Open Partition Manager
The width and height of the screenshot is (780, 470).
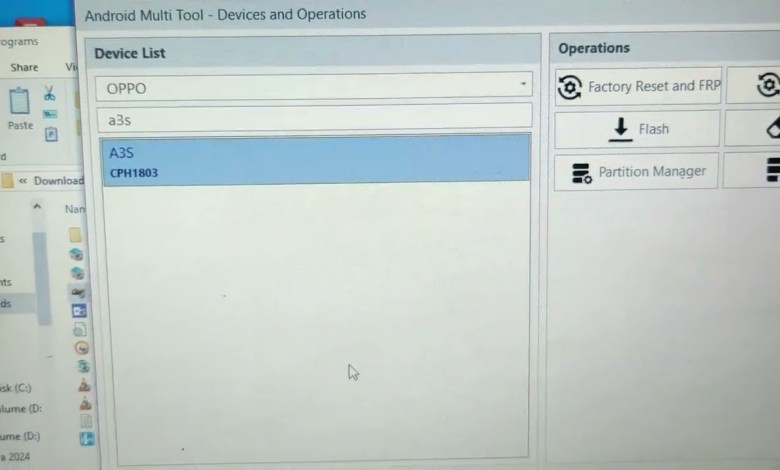[x=636, y=172]
